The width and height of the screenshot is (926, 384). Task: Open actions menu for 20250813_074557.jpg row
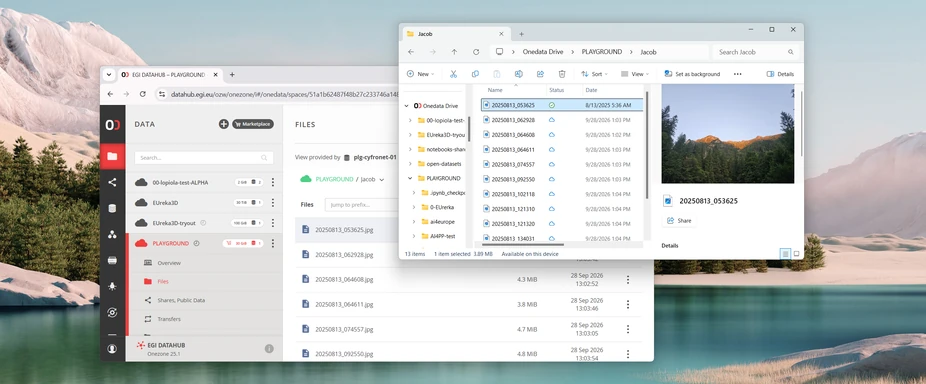click(628, 329)
